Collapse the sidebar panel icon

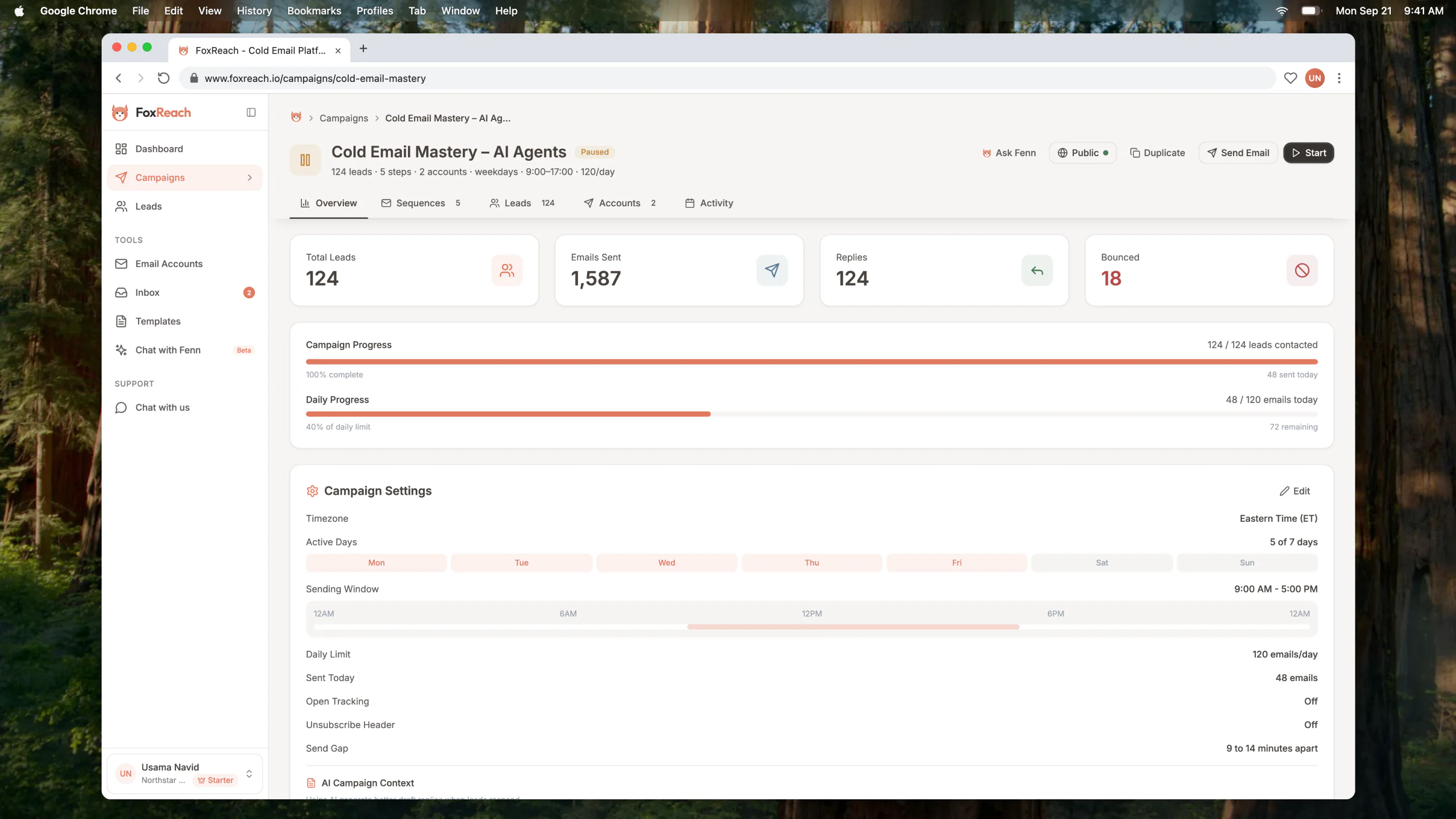click(x=251, y=112)
